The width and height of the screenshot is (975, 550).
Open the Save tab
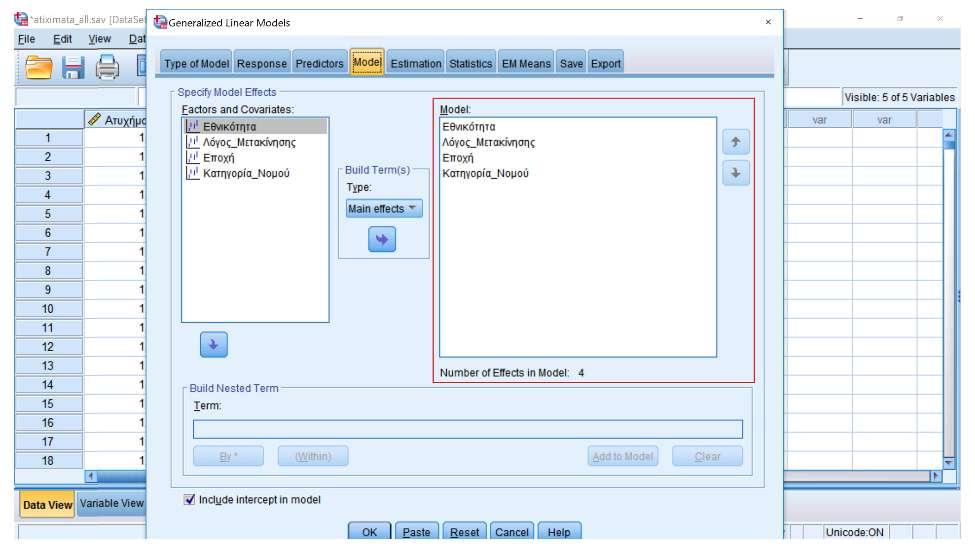click(571, 63)
